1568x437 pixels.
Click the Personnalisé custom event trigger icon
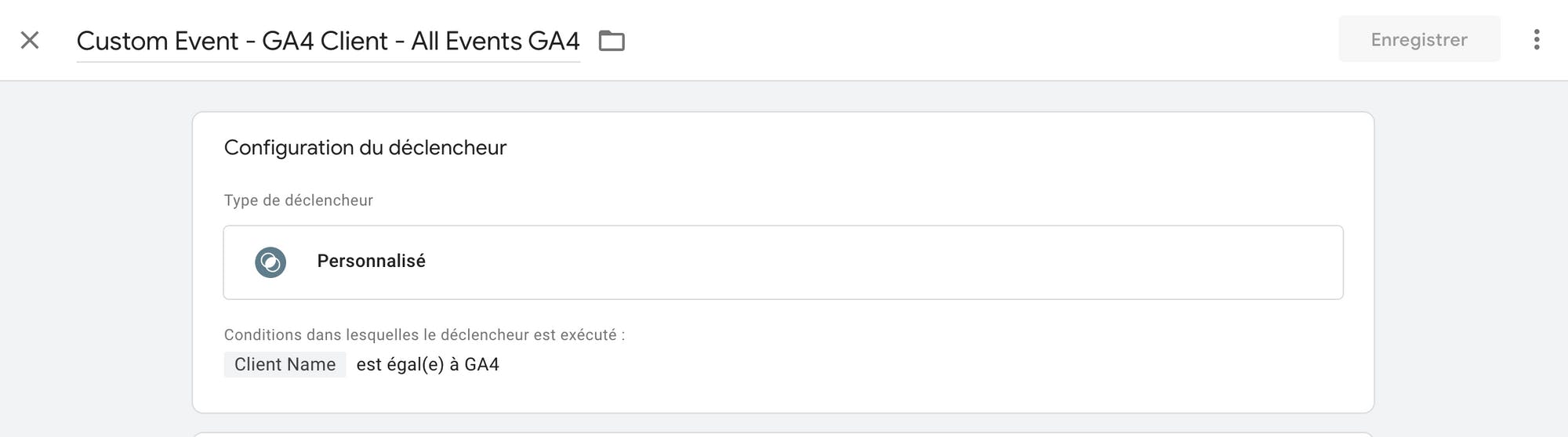(270, 262)
